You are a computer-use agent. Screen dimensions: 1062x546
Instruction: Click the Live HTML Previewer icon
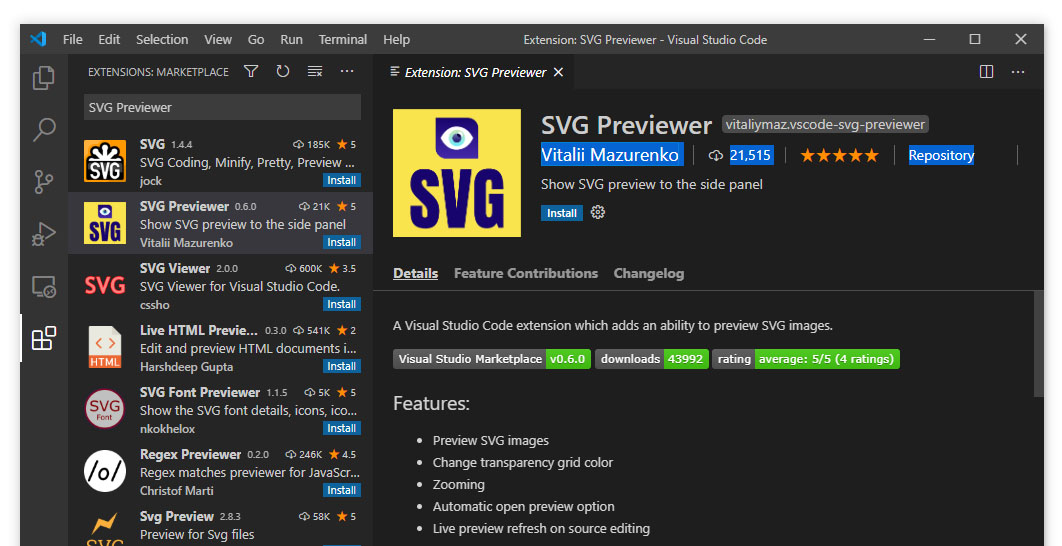pyautogui.click(x=105, y=347)
